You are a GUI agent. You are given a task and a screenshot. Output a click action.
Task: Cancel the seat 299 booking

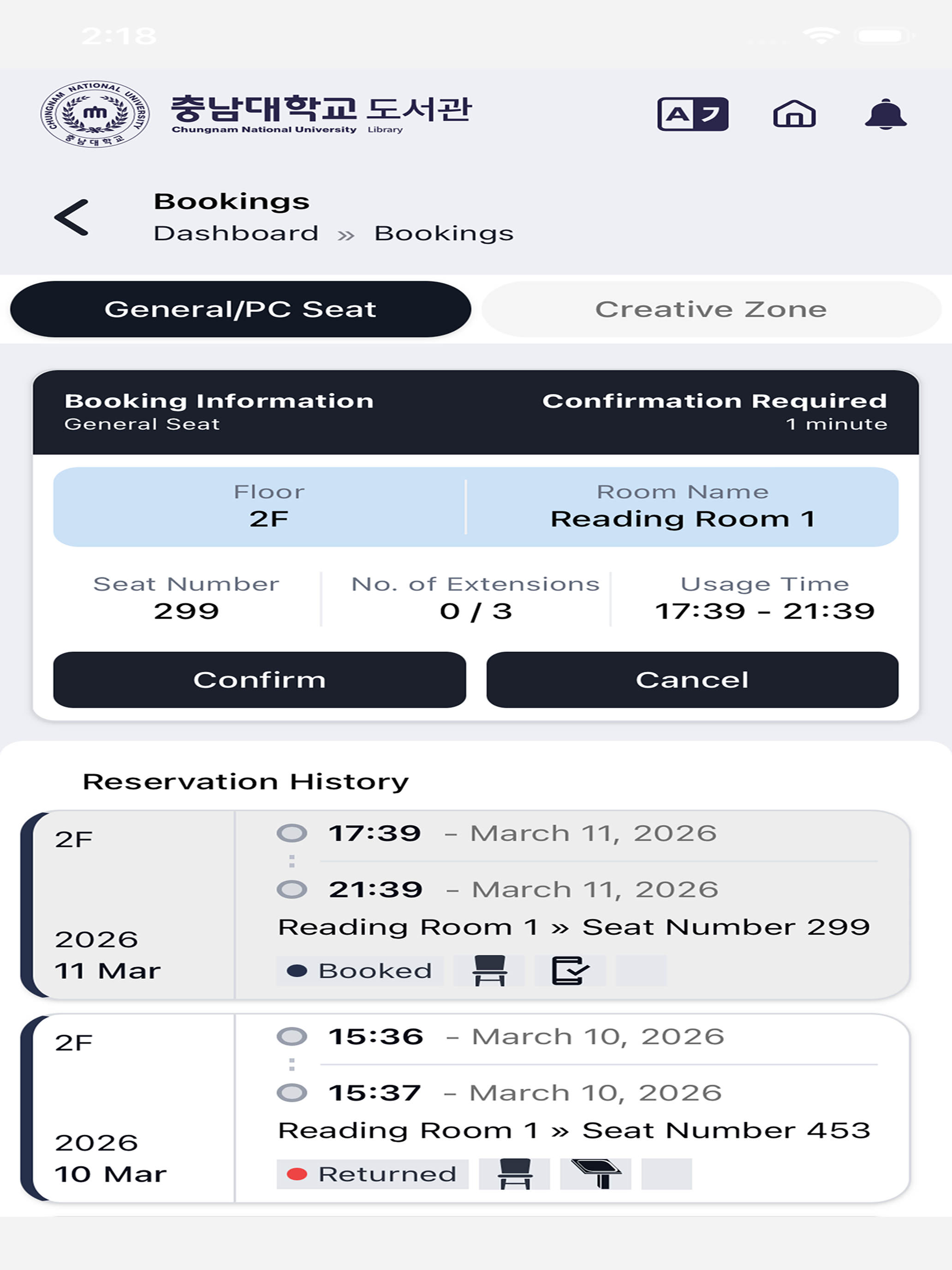click(x=692, y=680)
